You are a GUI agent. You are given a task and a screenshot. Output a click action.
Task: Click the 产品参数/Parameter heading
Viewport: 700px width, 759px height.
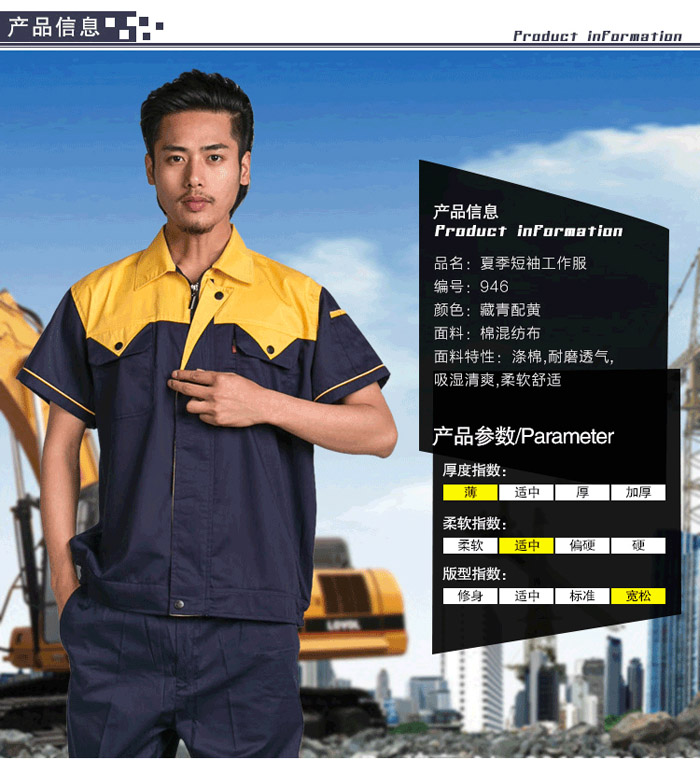(x=523, y=436)
